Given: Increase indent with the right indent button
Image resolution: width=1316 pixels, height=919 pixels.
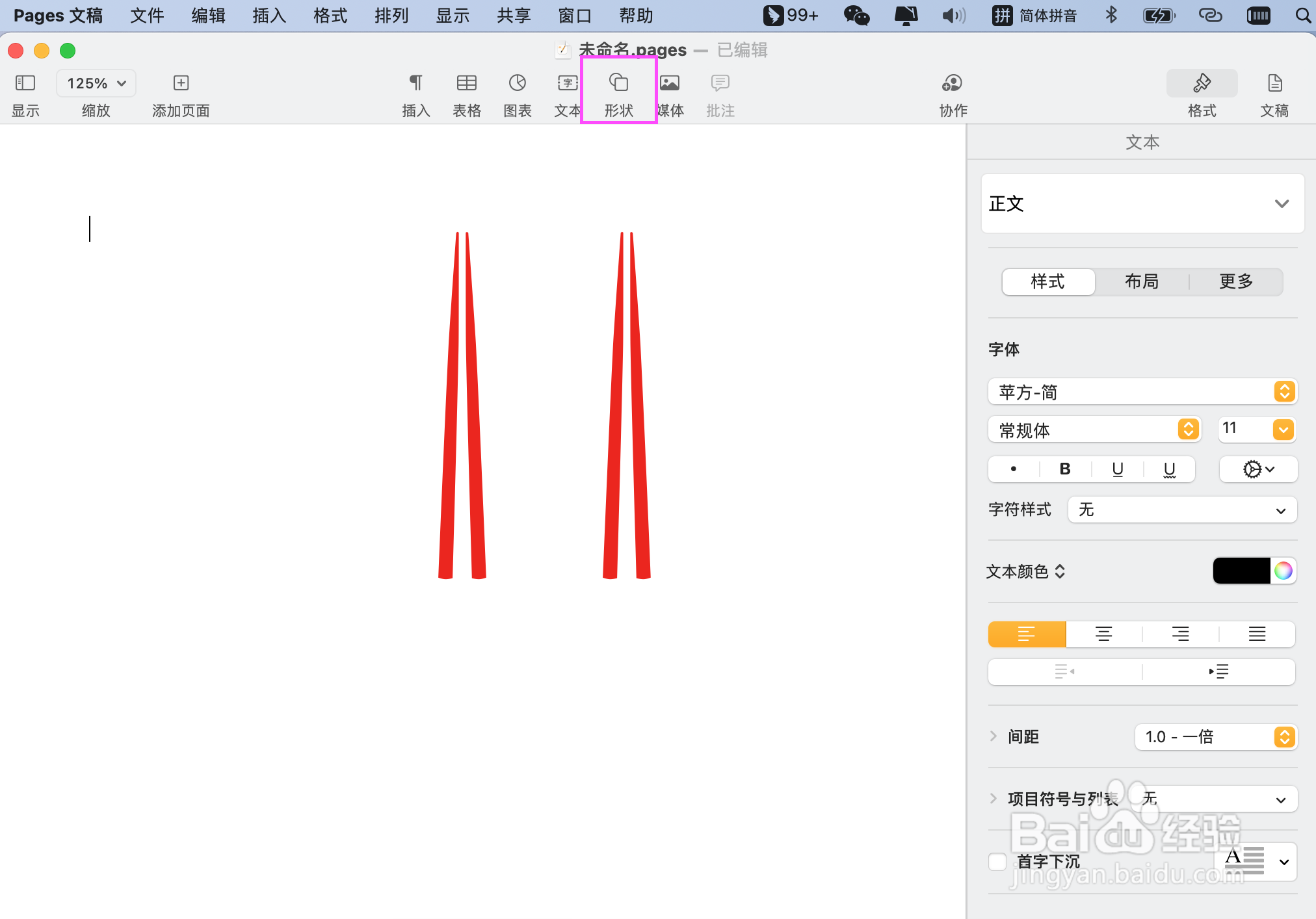Looking at the screenshot, I should click(1218, 671).
